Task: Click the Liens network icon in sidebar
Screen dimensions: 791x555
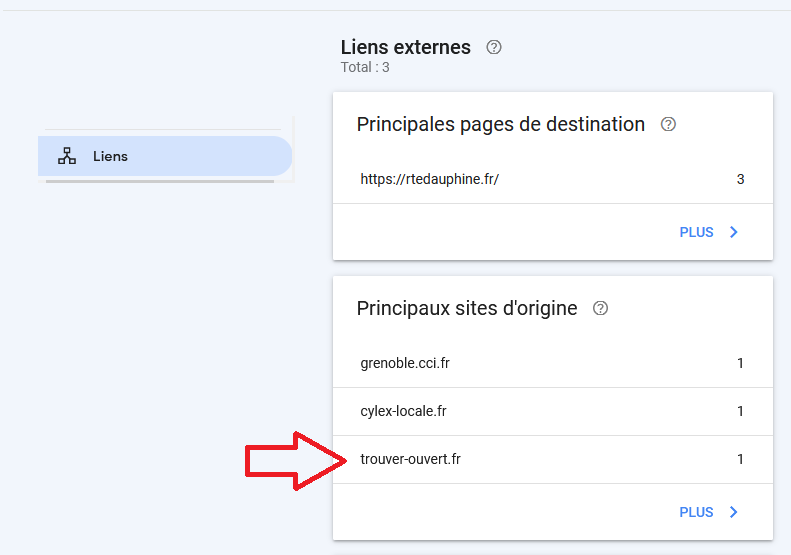Action: pyautogui.click(x=67, y=156)
